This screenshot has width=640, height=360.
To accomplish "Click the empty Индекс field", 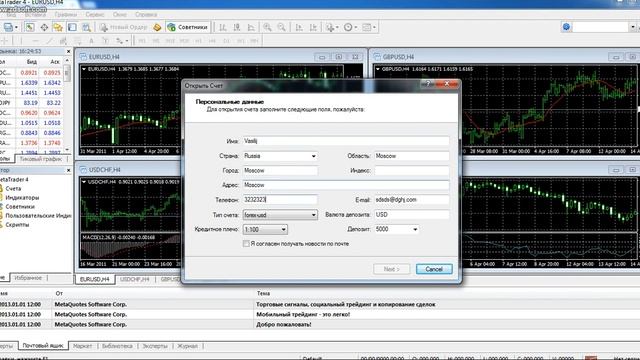I will click(412, 171).
